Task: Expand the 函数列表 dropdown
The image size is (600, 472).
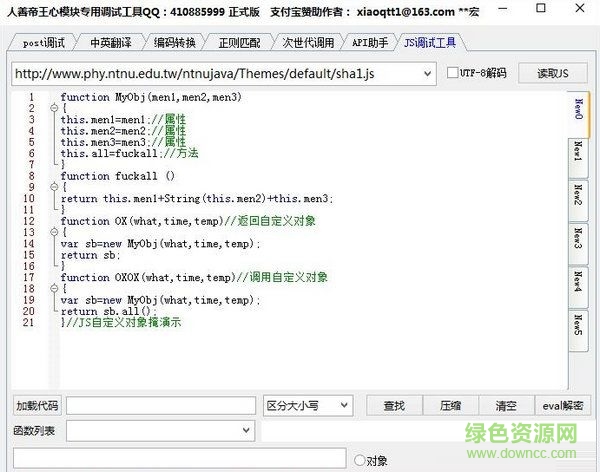Action: coord(246,430)
